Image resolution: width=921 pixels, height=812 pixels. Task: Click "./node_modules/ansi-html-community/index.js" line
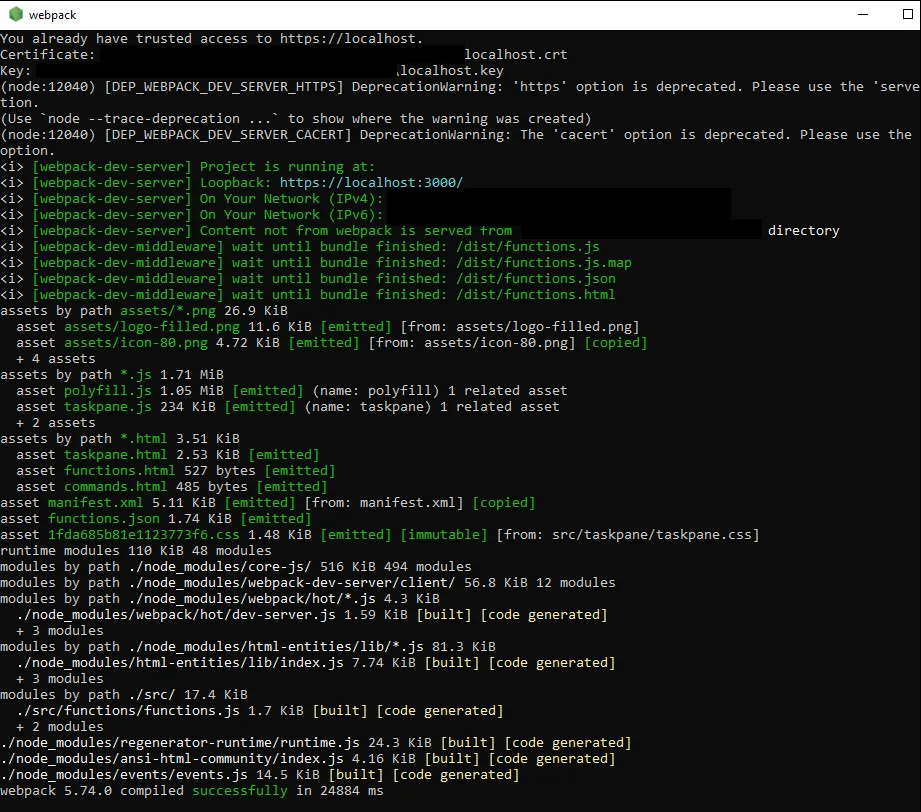tap(308, 759)
